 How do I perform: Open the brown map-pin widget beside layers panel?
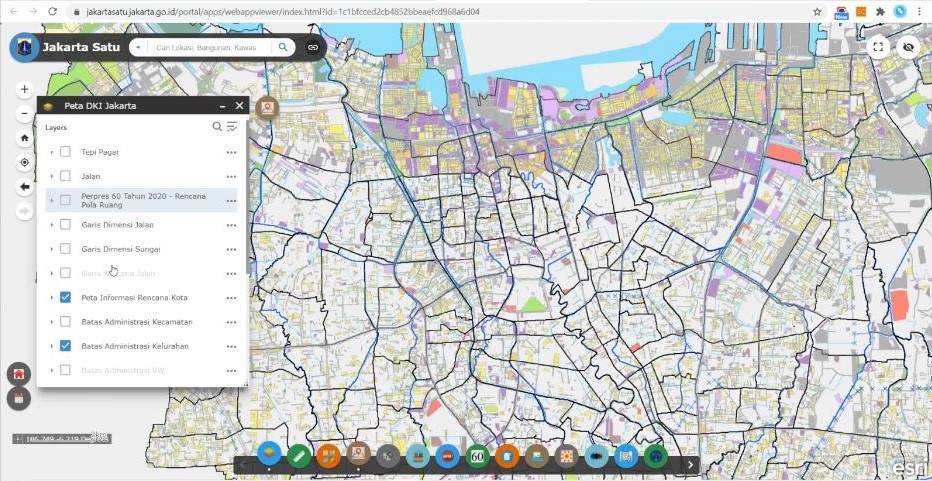267,108
